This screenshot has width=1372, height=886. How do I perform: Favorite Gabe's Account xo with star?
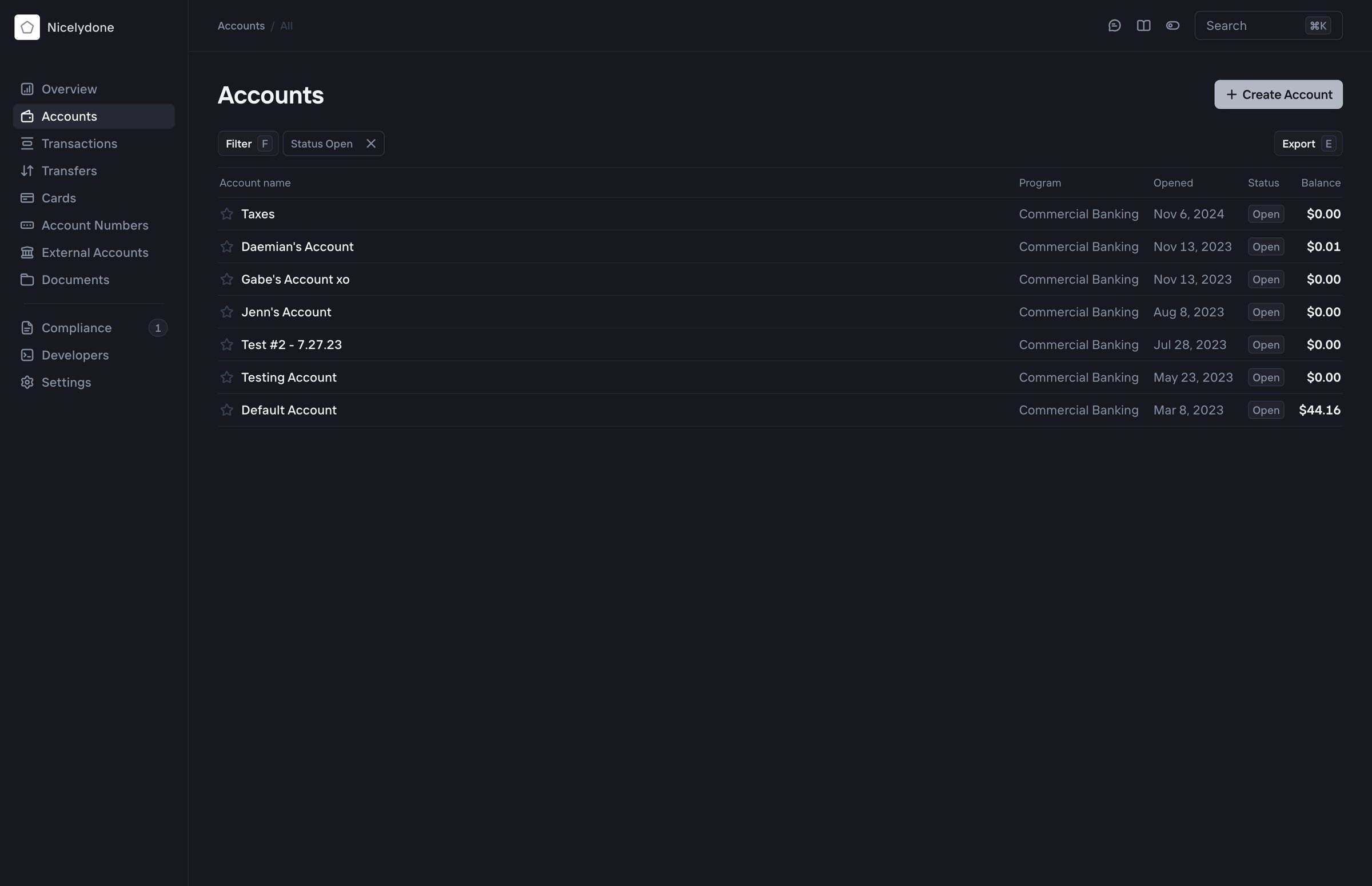(x=226, y=280)
